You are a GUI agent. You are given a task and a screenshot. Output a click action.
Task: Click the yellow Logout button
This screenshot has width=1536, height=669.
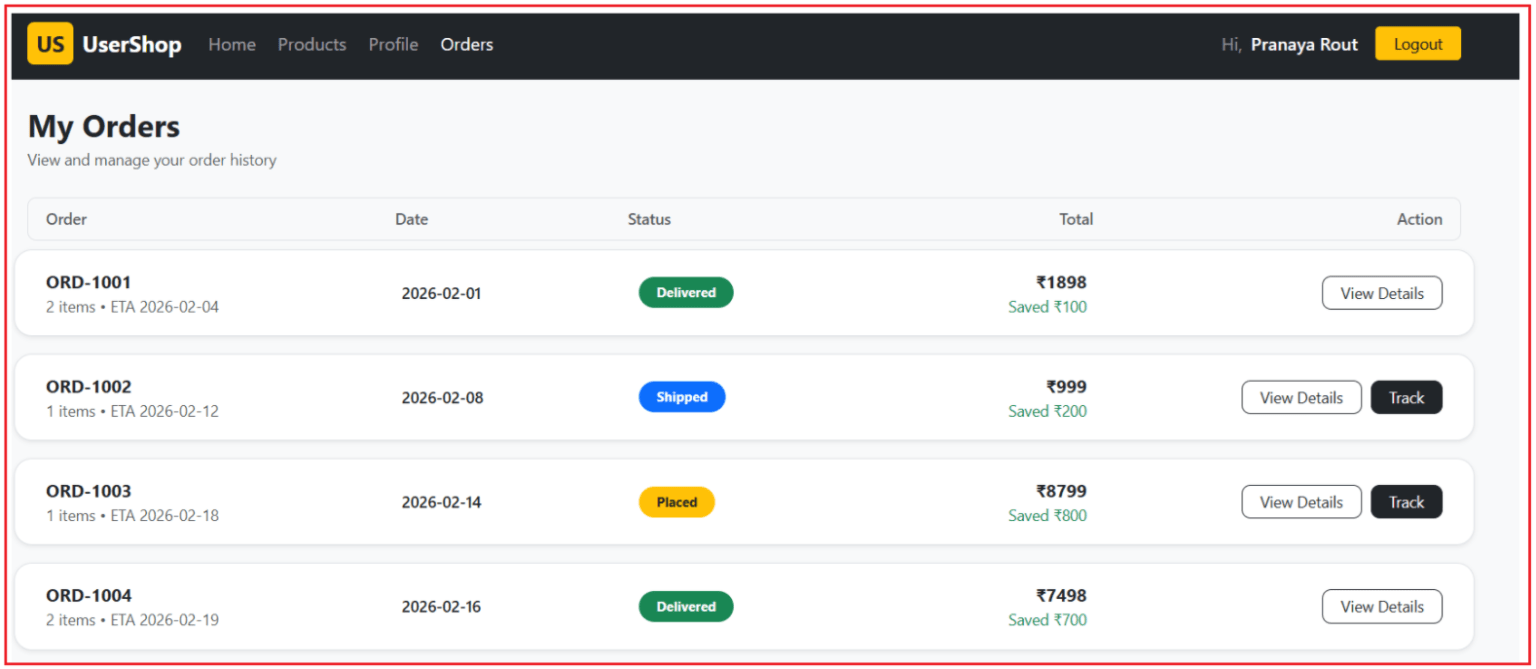tap(1418, 44)
